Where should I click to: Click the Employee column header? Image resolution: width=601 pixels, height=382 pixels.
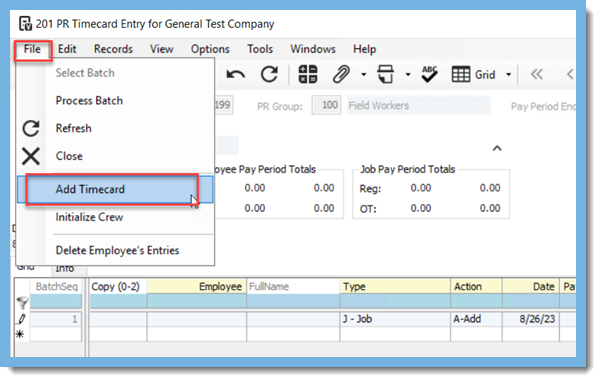click(x=197, y=287)
